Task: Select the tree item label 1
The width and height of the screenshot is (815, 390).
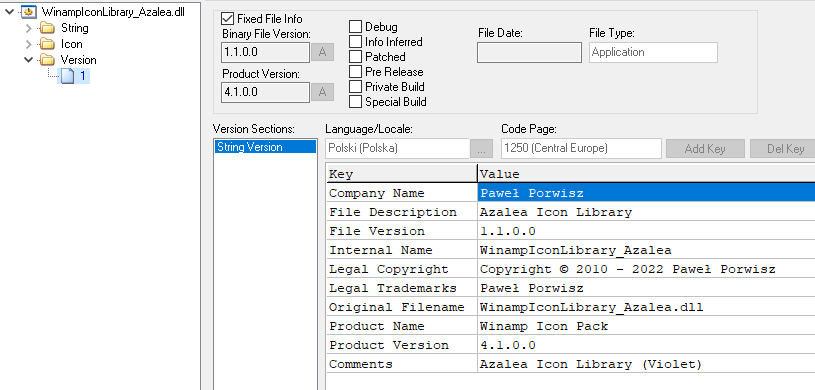Action: (x=83, y=76)
